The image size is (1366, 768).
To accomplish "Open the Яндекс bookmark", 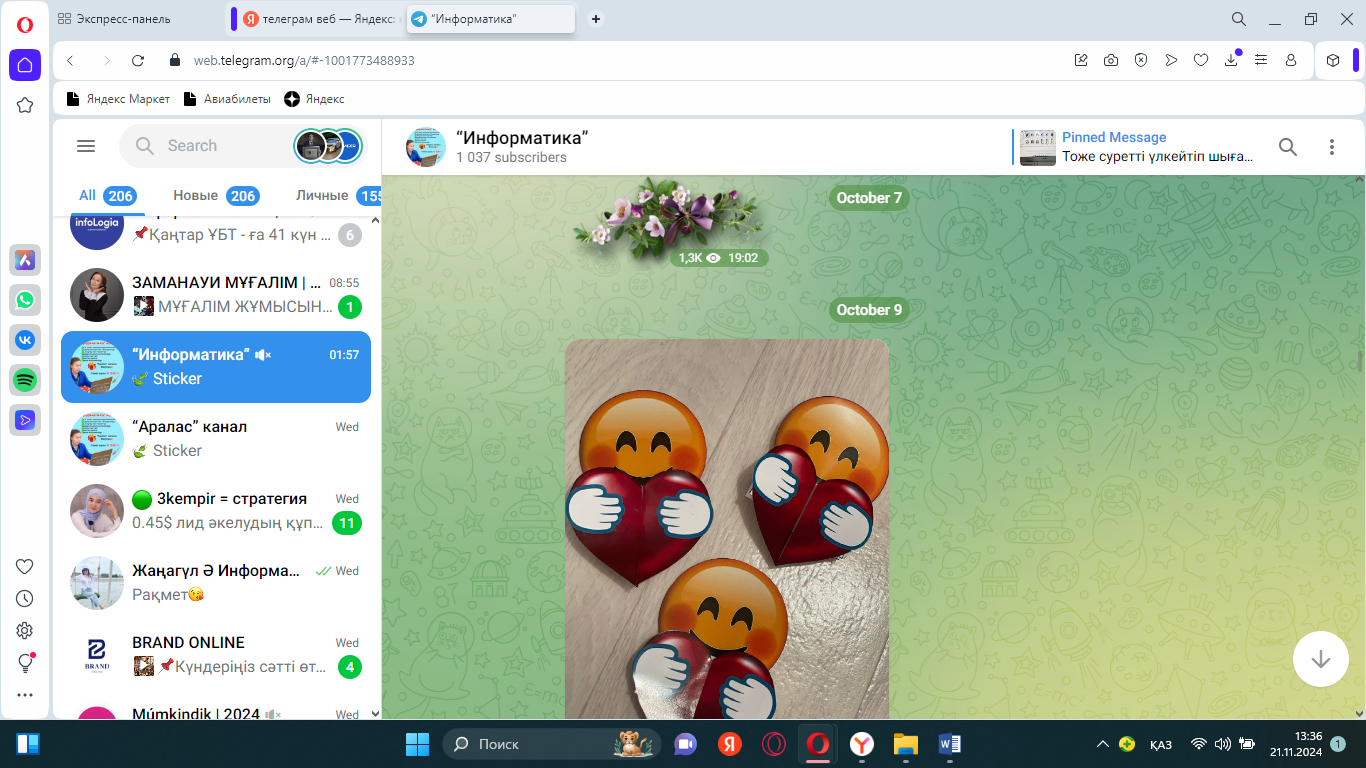I will coord(314,99).
